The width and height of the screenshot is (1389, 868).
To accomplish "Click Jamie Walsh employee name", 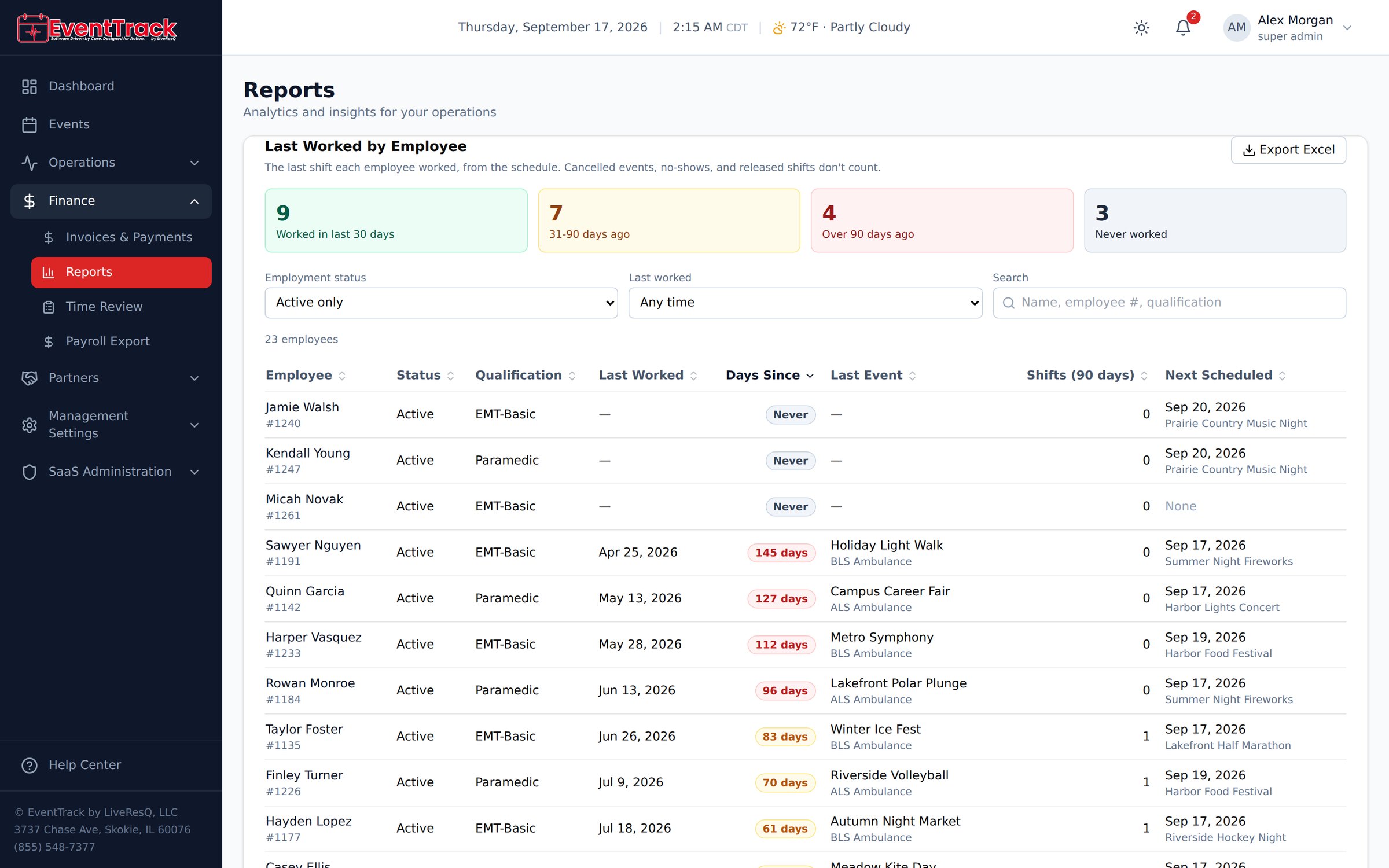I will [302, 407].
